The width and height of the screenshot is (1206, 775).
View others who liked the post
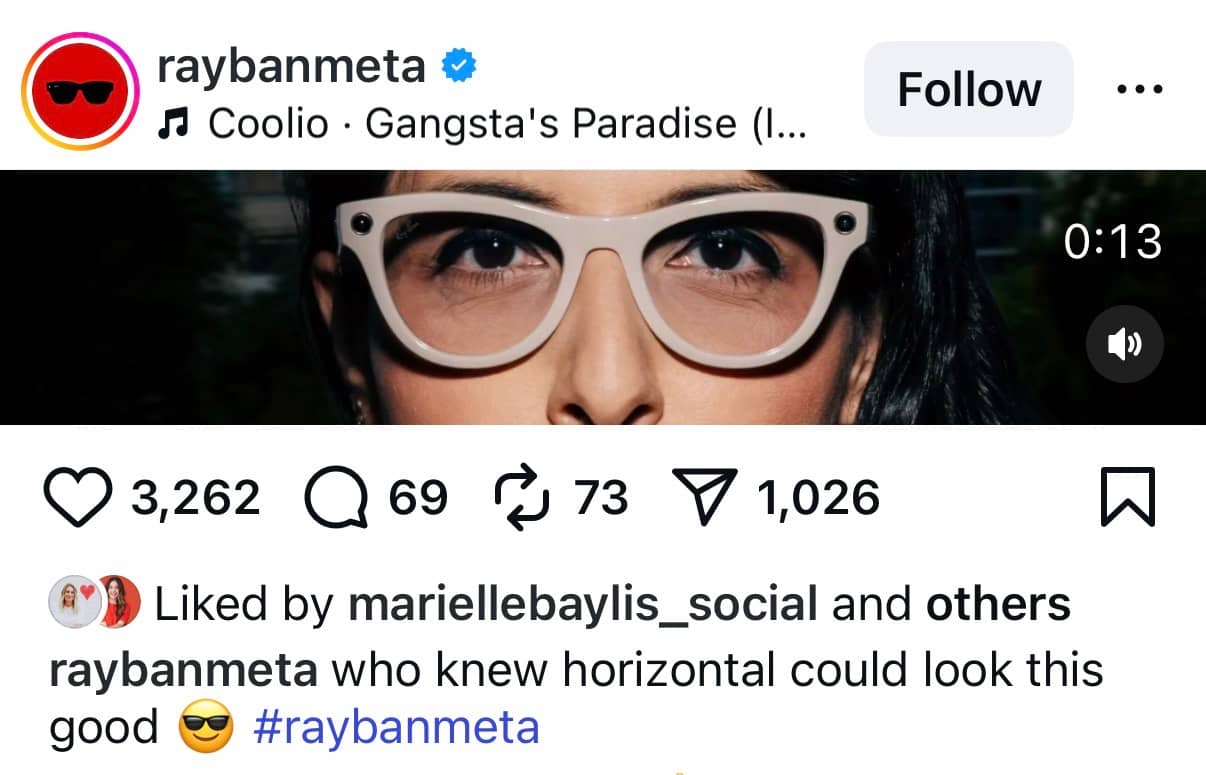pyautogui.click(x=997, y=604)
